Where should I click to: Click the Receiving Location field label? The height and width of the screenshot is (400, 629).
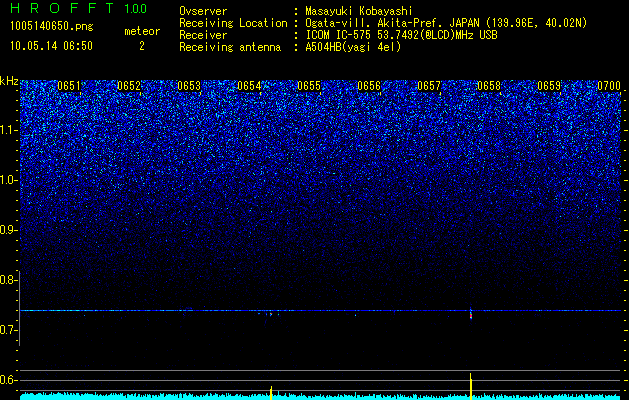tap(233, 23)
